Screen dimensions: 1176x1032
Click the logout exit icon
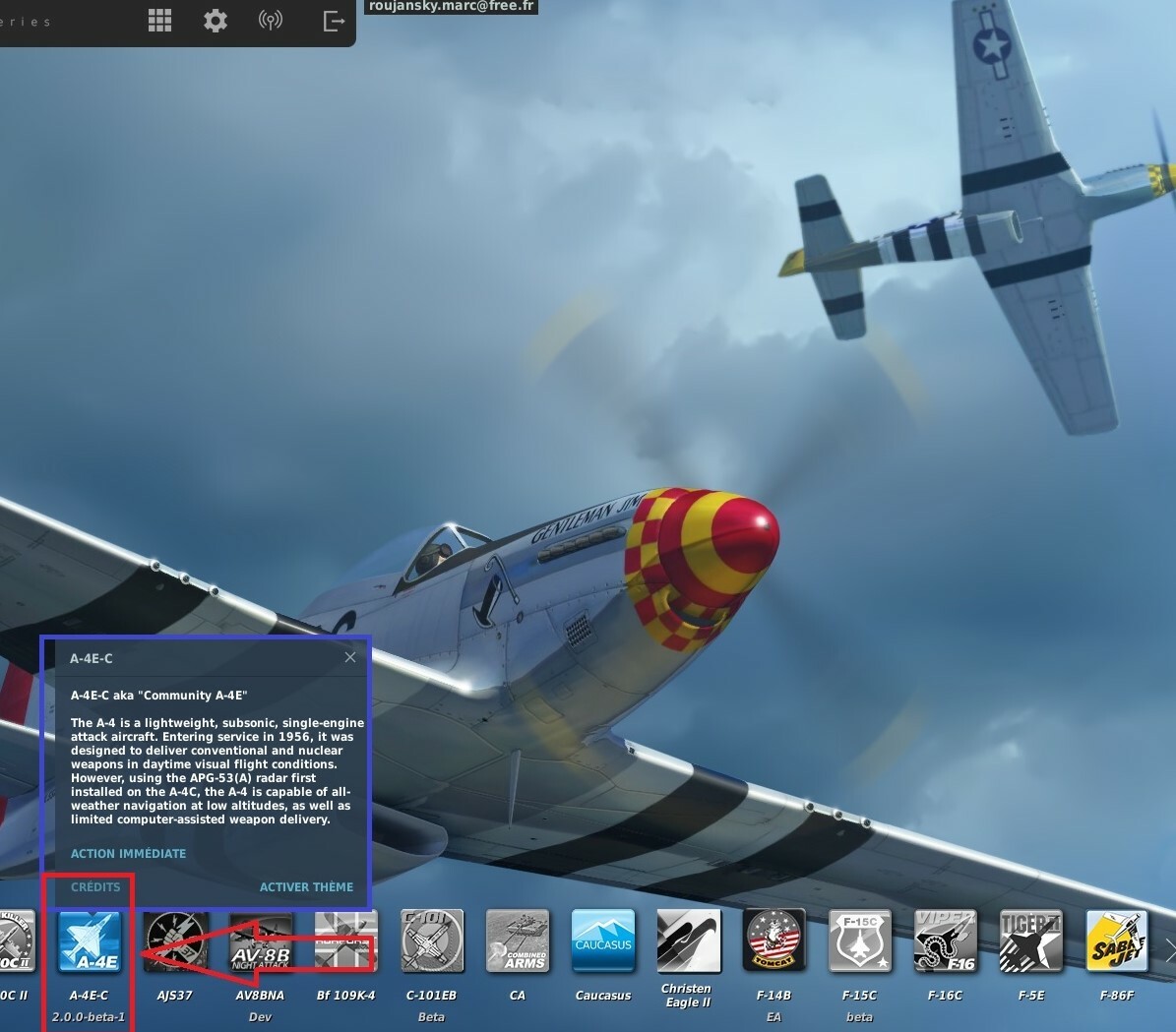point(334,21)
